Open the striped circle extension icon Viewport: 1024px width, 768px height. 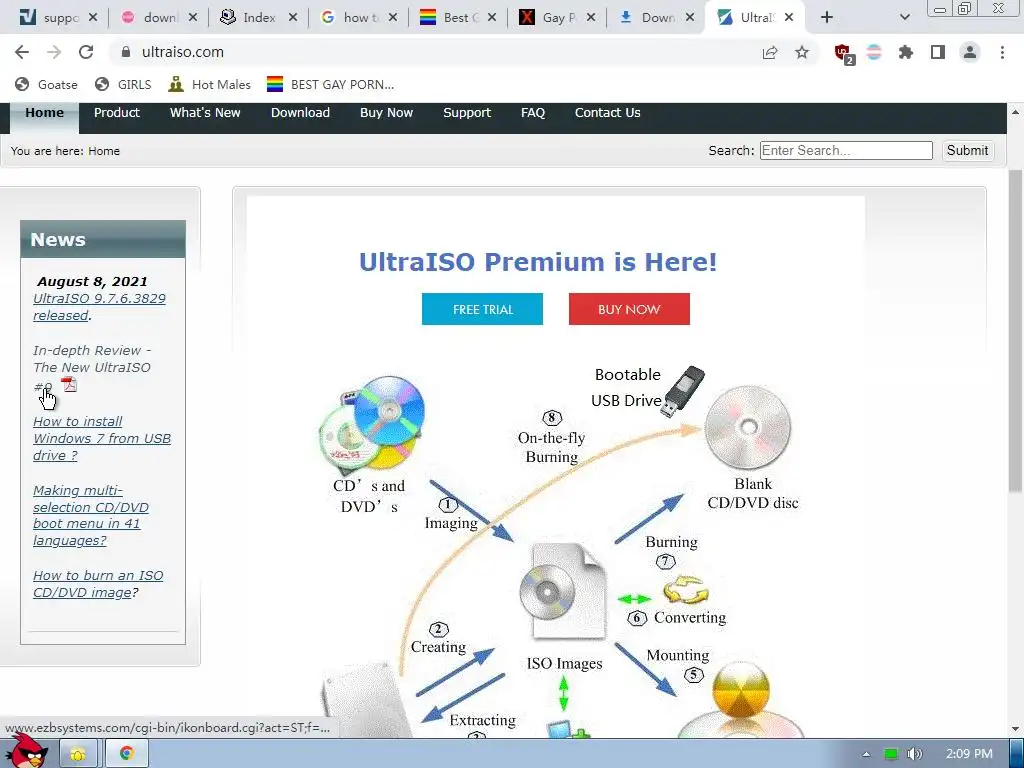(x=874, y=52)
